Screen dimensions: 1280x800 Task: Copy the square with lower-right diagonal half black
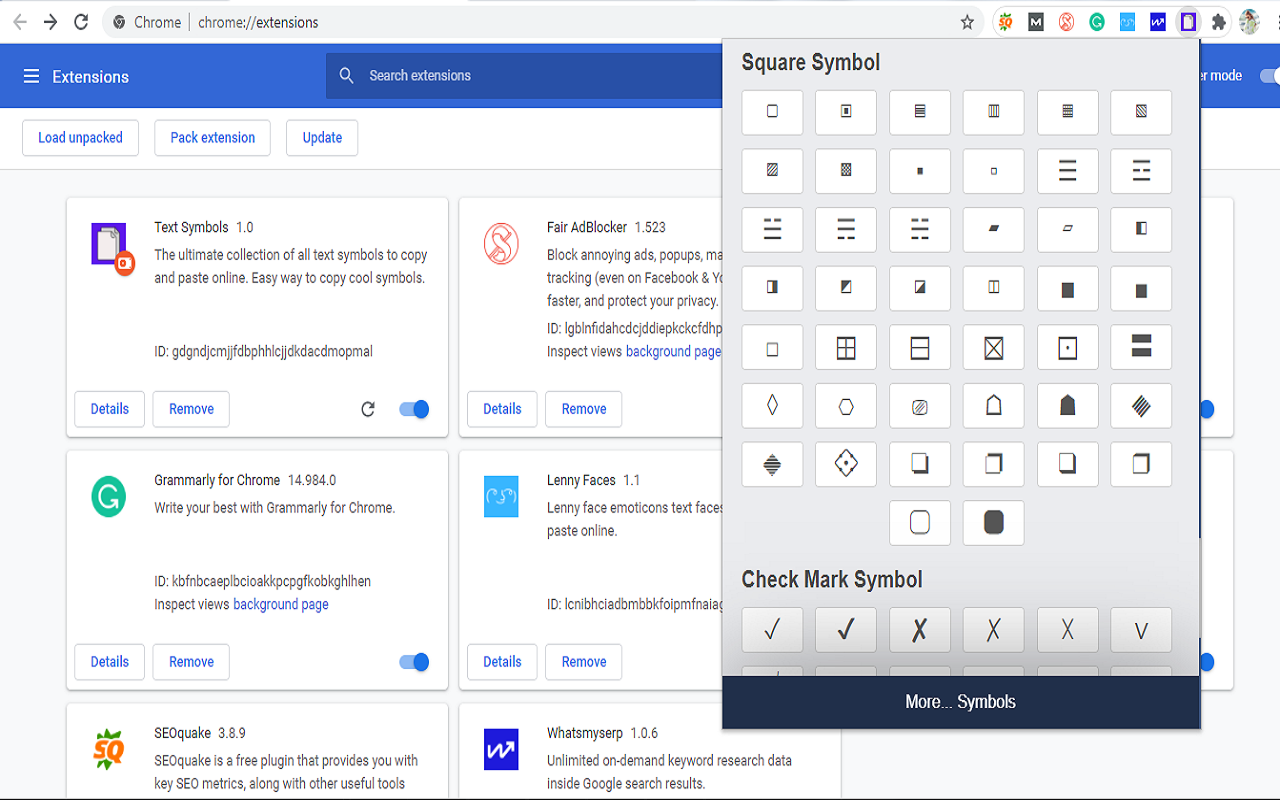920,288
